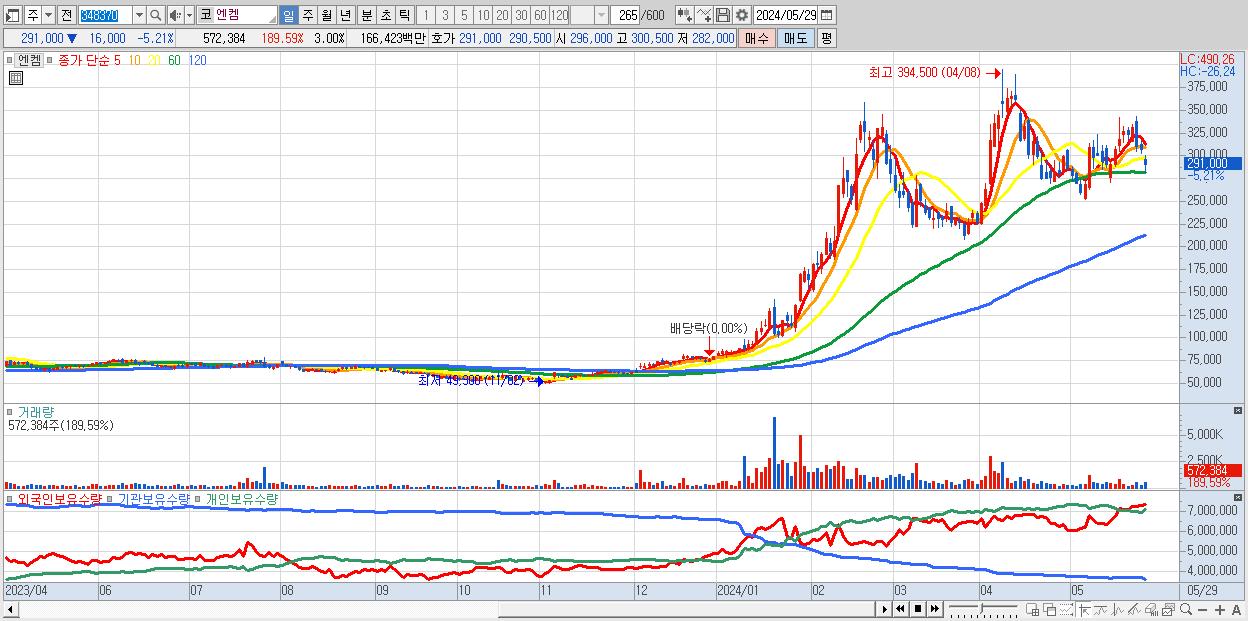This screenshot has width=1248, height=621.
Task: Open the calendar date picker icon
Action: point(826,15)
